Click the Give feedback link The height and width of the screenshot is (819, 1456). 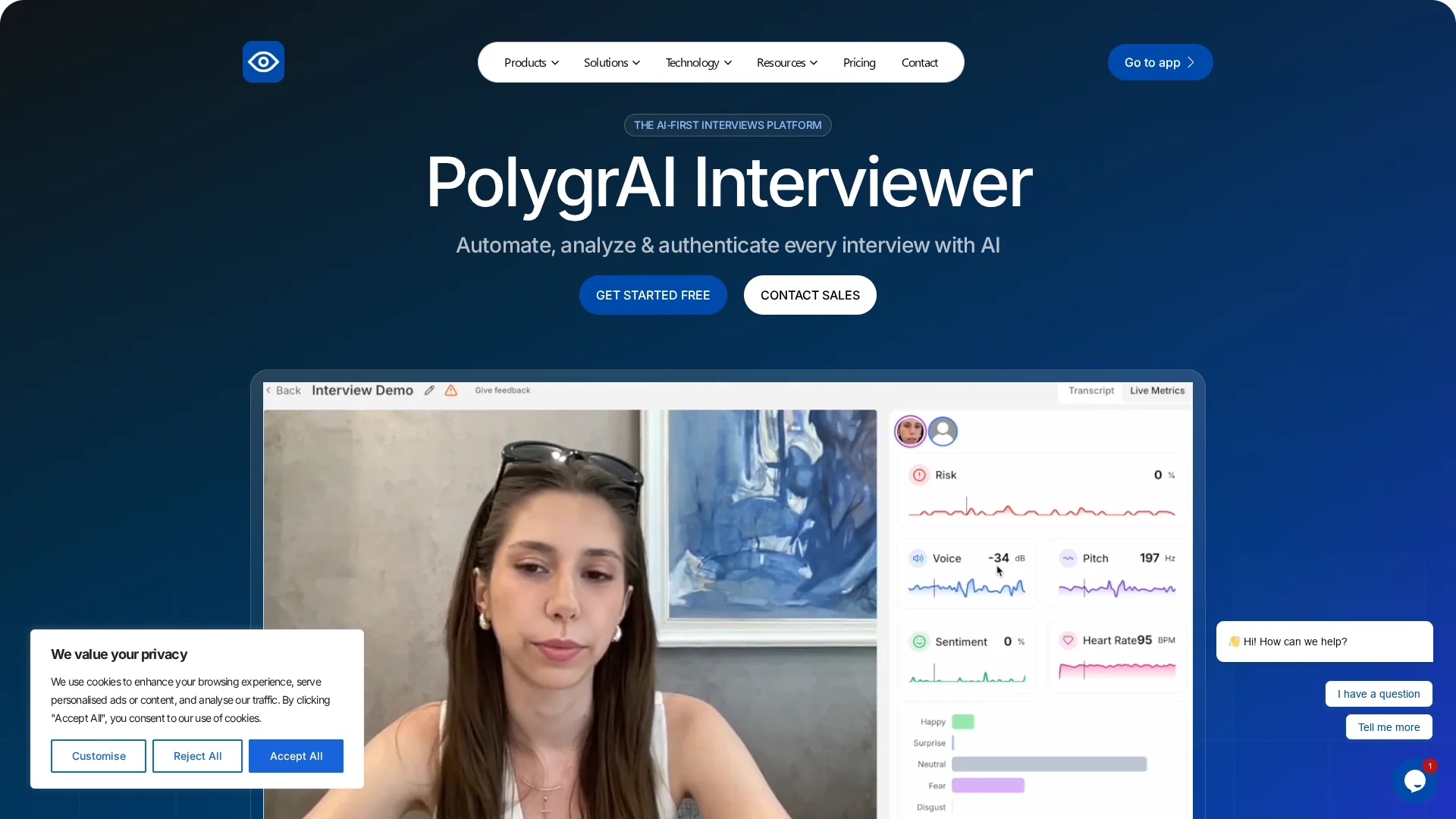(503, 391)
